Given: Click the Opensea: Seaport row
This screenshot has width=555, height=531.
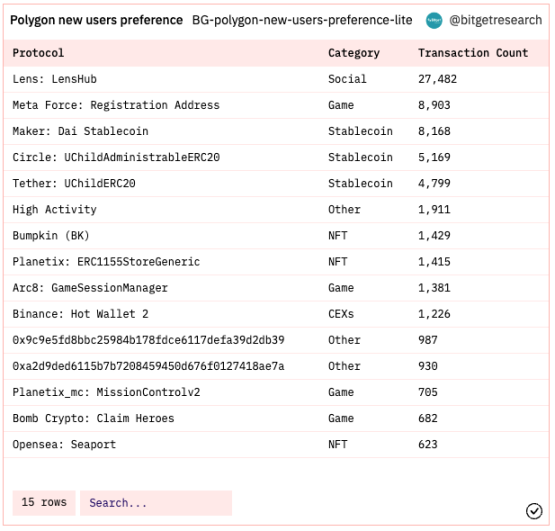Looking at the screenshot, I should click(x=276, y=445).
